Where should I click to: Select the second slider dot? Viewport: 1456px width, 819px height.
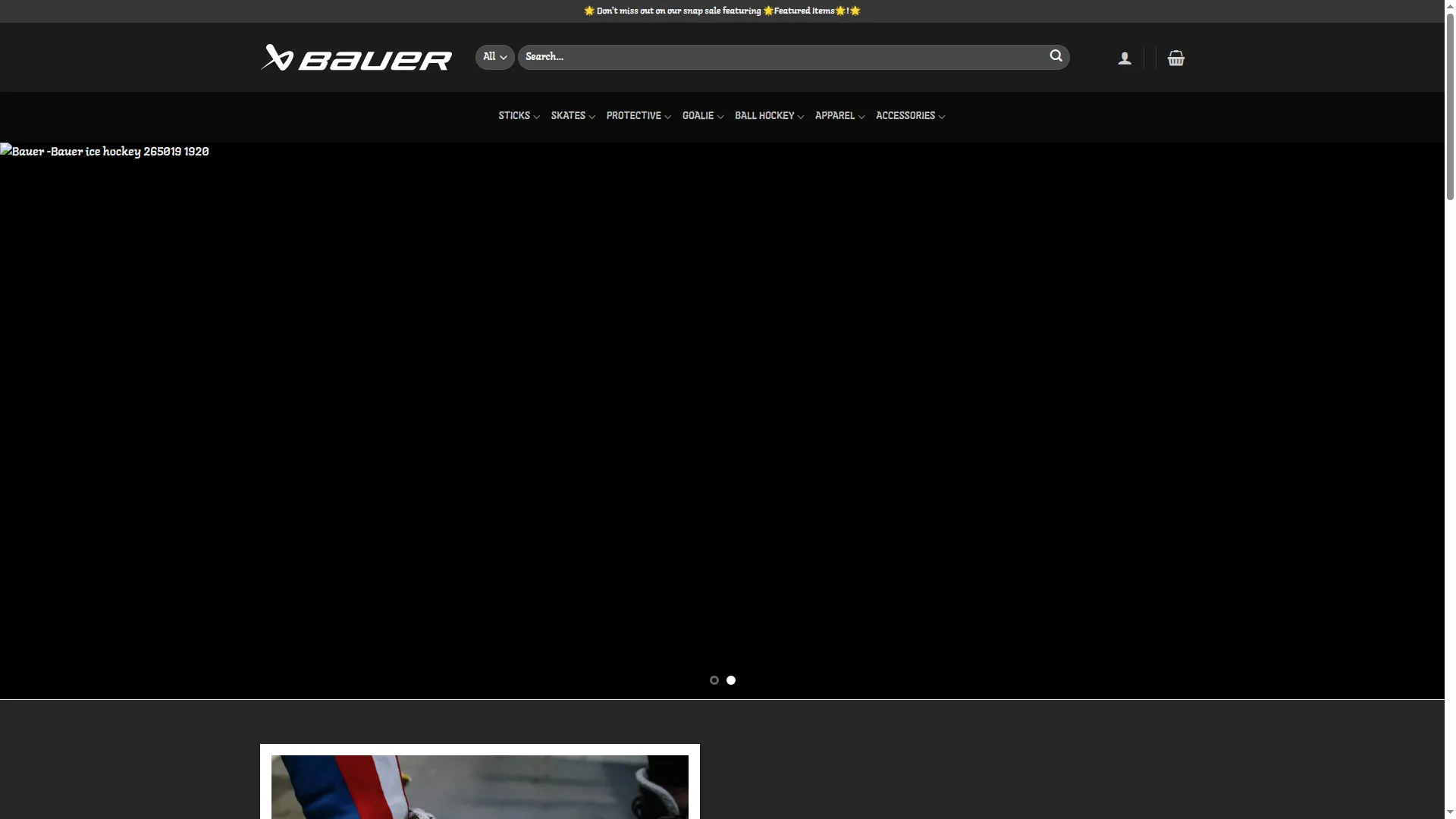click(731, 680)
